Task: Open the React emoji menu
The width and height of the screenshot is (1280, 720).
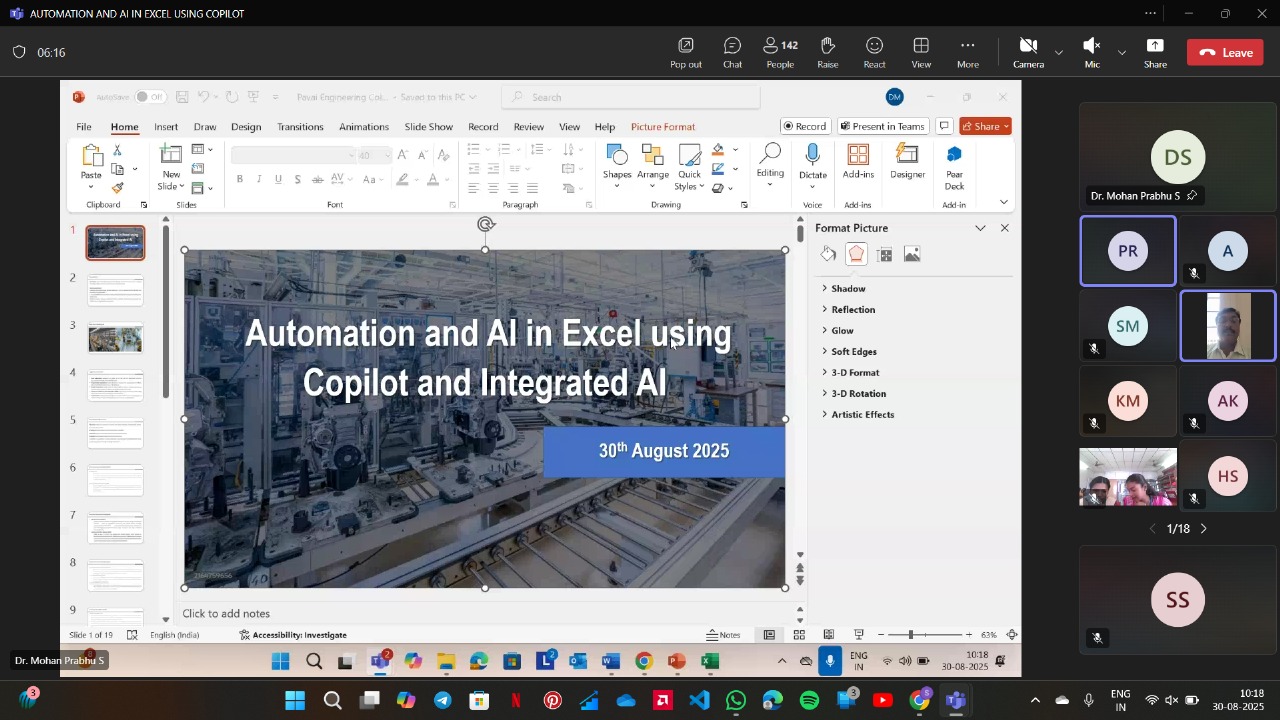Action: [x=874, y=52]
